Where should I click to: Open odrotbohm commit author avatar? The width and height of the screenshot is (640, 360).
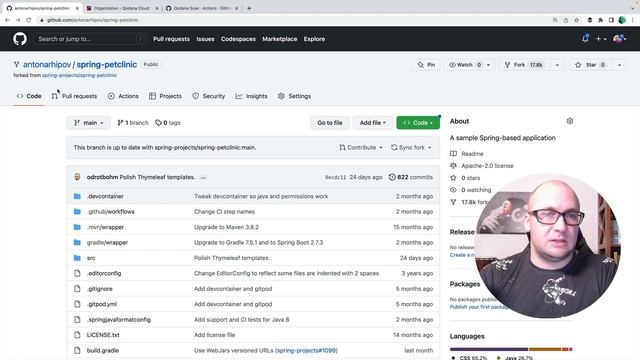(77, 177)
